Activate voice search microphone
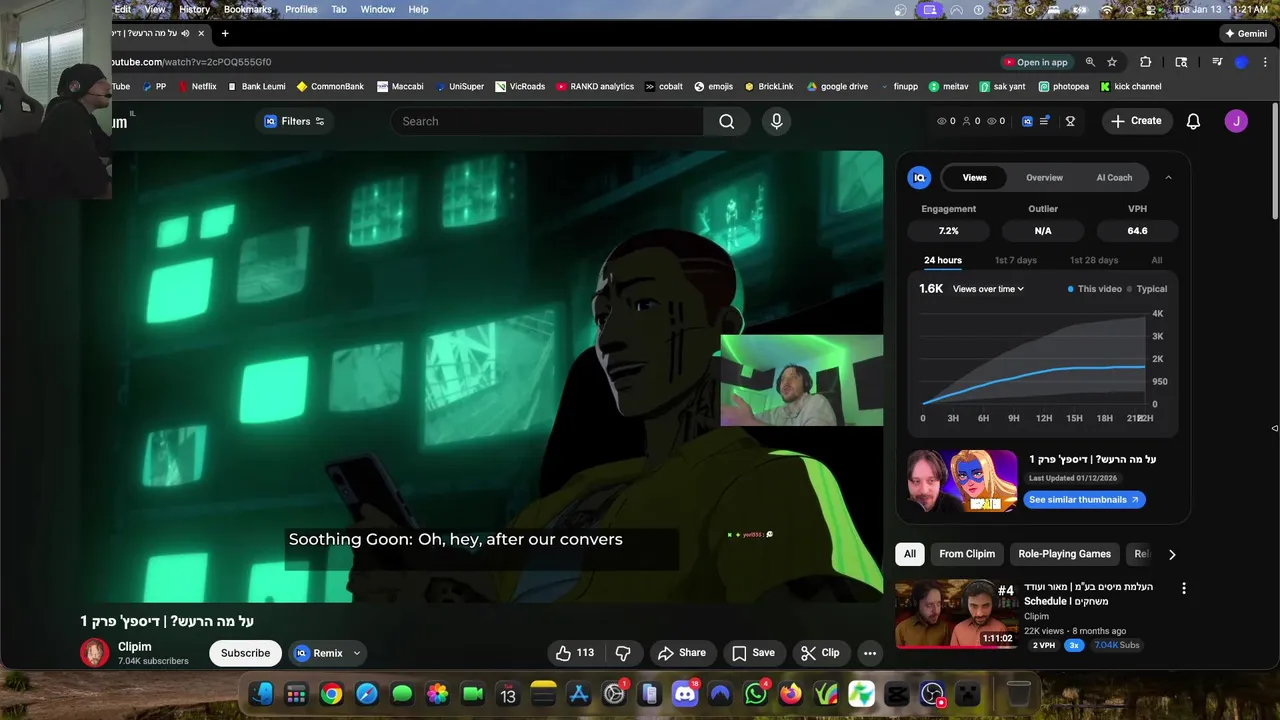 776,121
